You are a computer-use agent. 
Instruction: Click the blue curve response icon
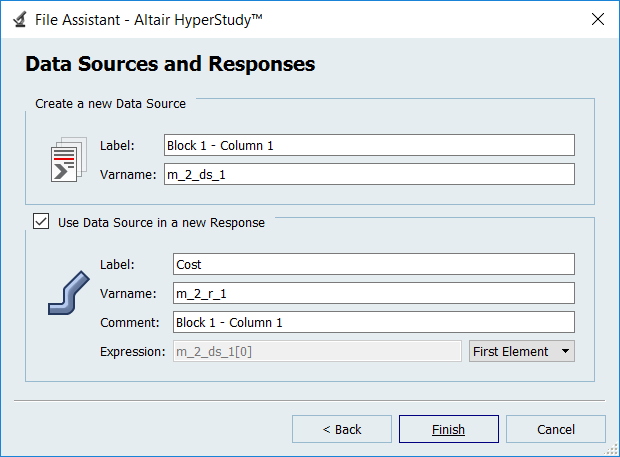[68, 295]
